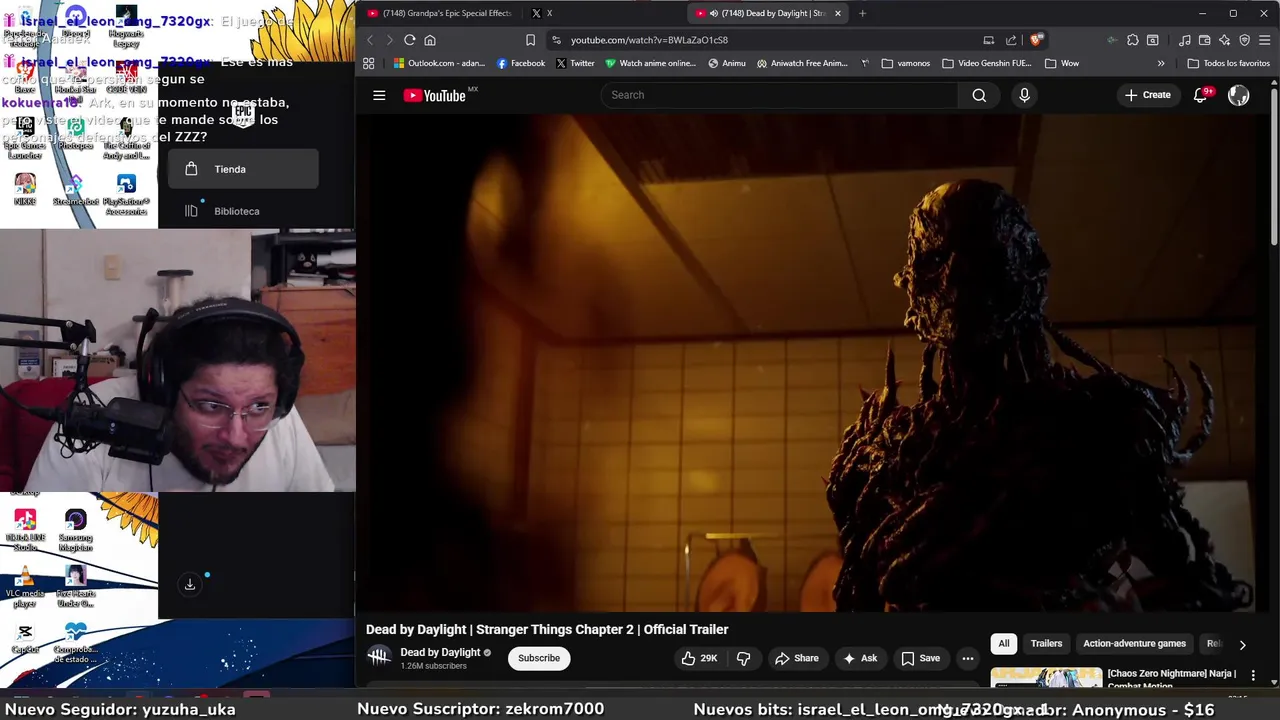Open Tienda in Epic Games sidebar
This screenshot has height=720, width=1280.
(243, 169)
